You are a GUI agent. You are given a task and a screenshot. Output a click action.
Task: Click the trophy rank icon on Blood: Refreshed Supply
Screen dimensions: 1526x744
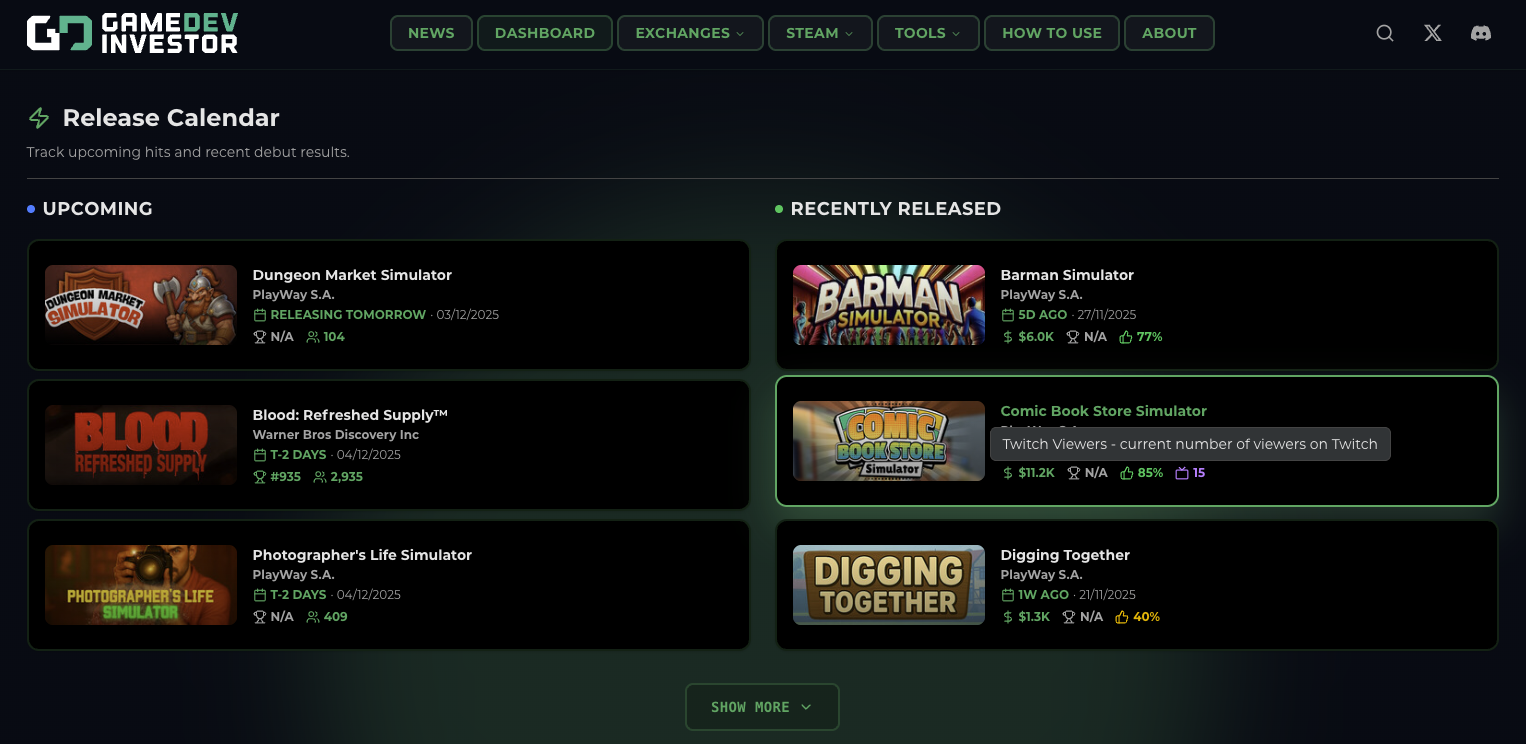(x=261, y=476)
